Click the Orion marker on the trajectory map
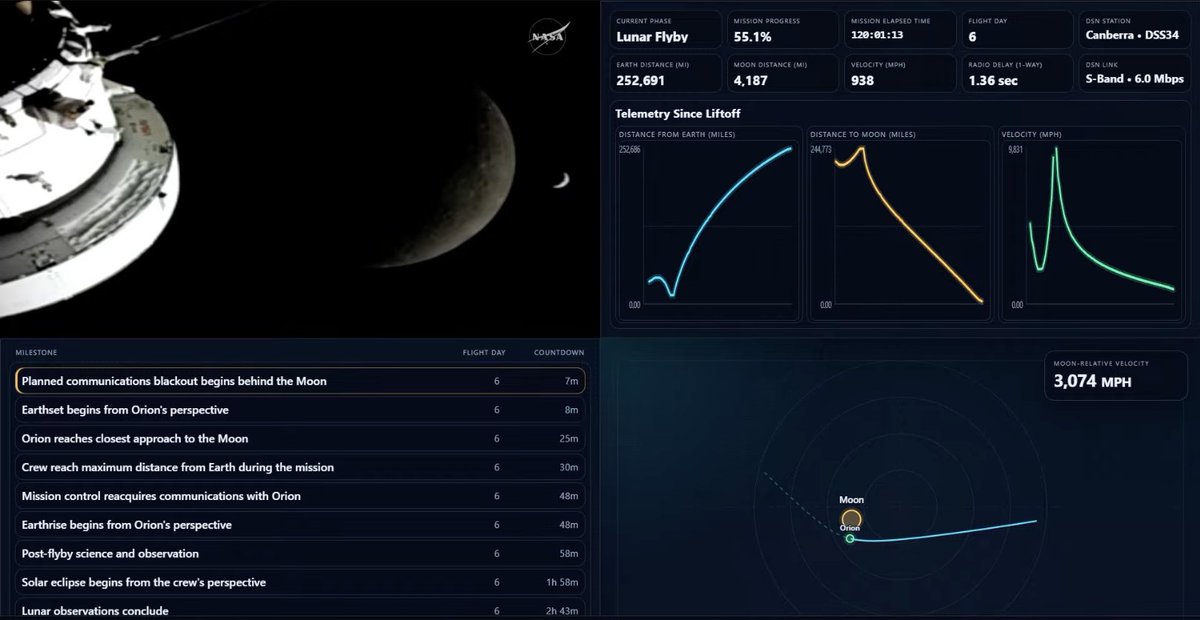The width and height of the screenshot is (1200, 620). pyautogui.click(x=850, y=539)
